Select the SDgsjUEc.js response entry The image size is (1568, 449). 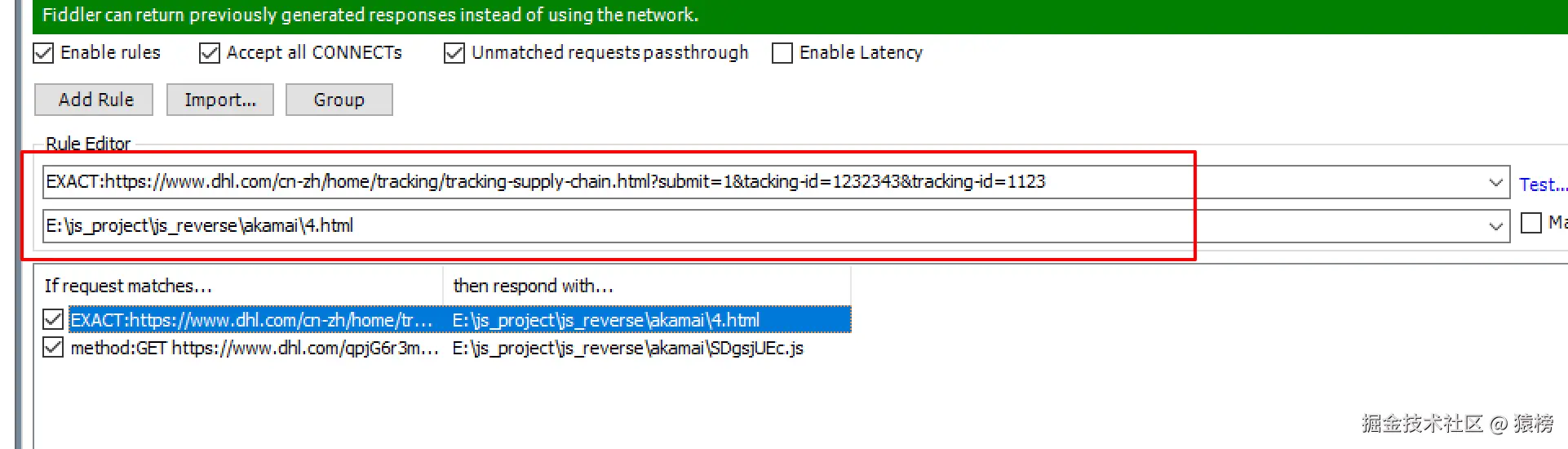click(x=627, y=349)
